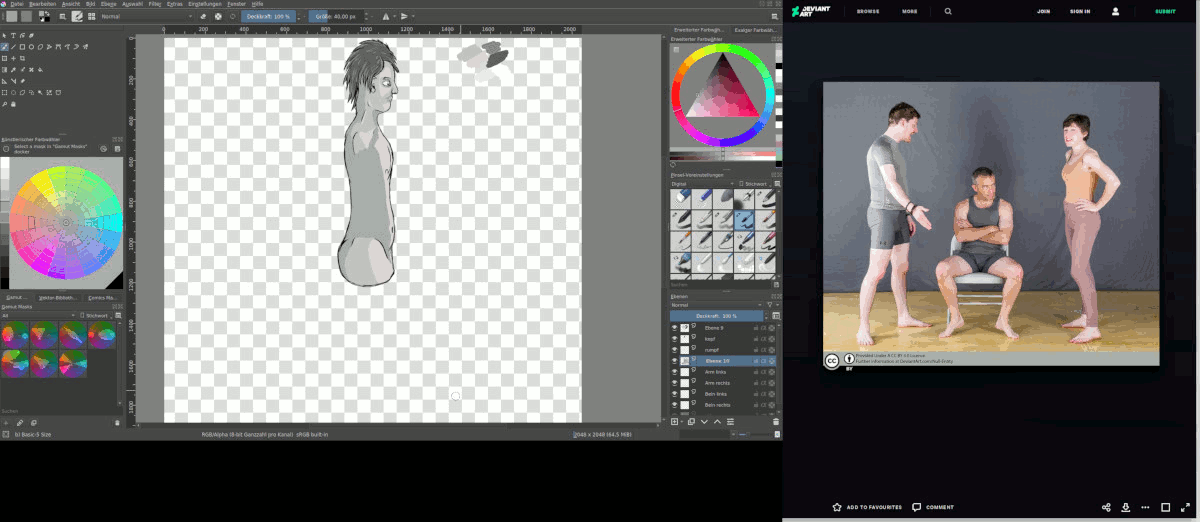Screen dimensions: 1200x522
Task: Click the preserve alpha icon in toolbar
Action: click(x=218, y=17)
